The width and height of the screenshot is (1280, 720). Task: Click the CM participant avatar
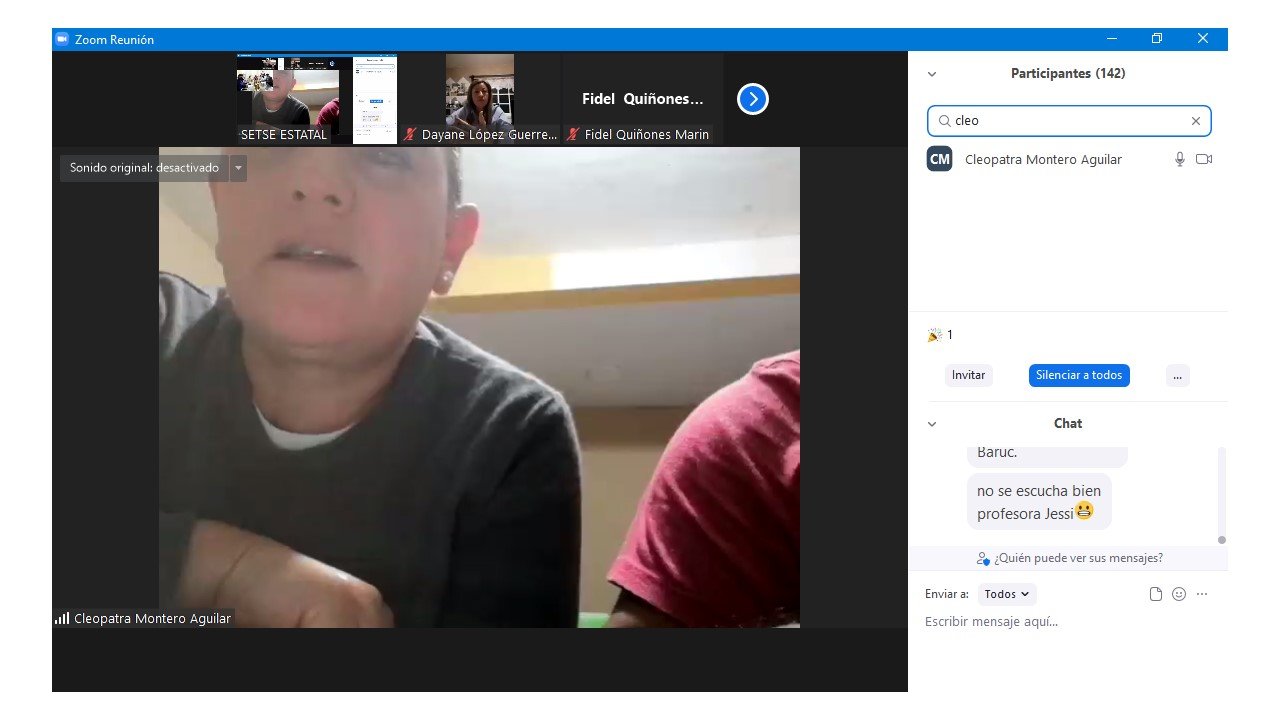click(939, 159)
